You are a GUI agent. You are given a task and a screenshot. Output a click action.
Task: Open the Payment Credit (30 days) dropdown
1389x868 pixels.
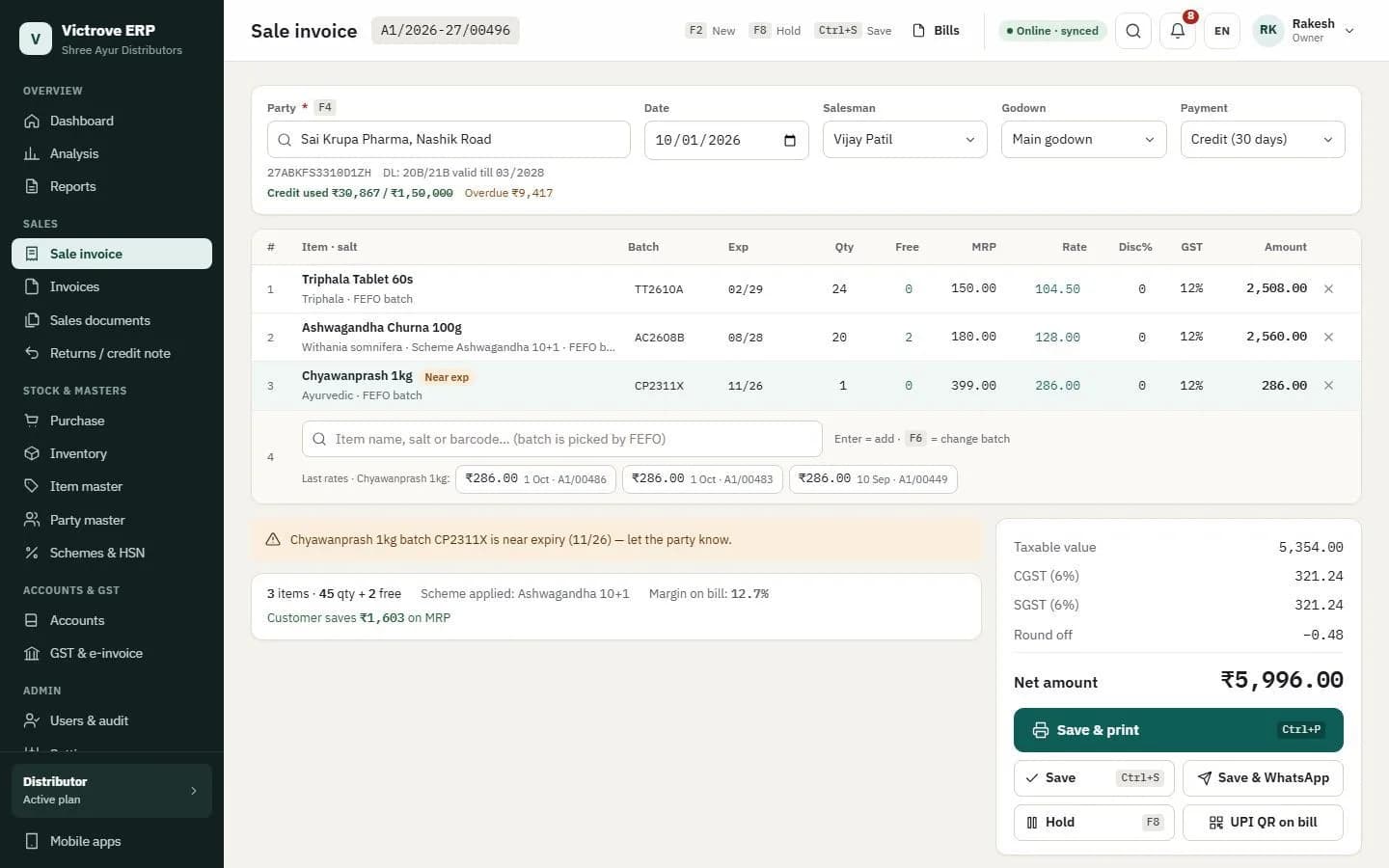pos(1263,140)
